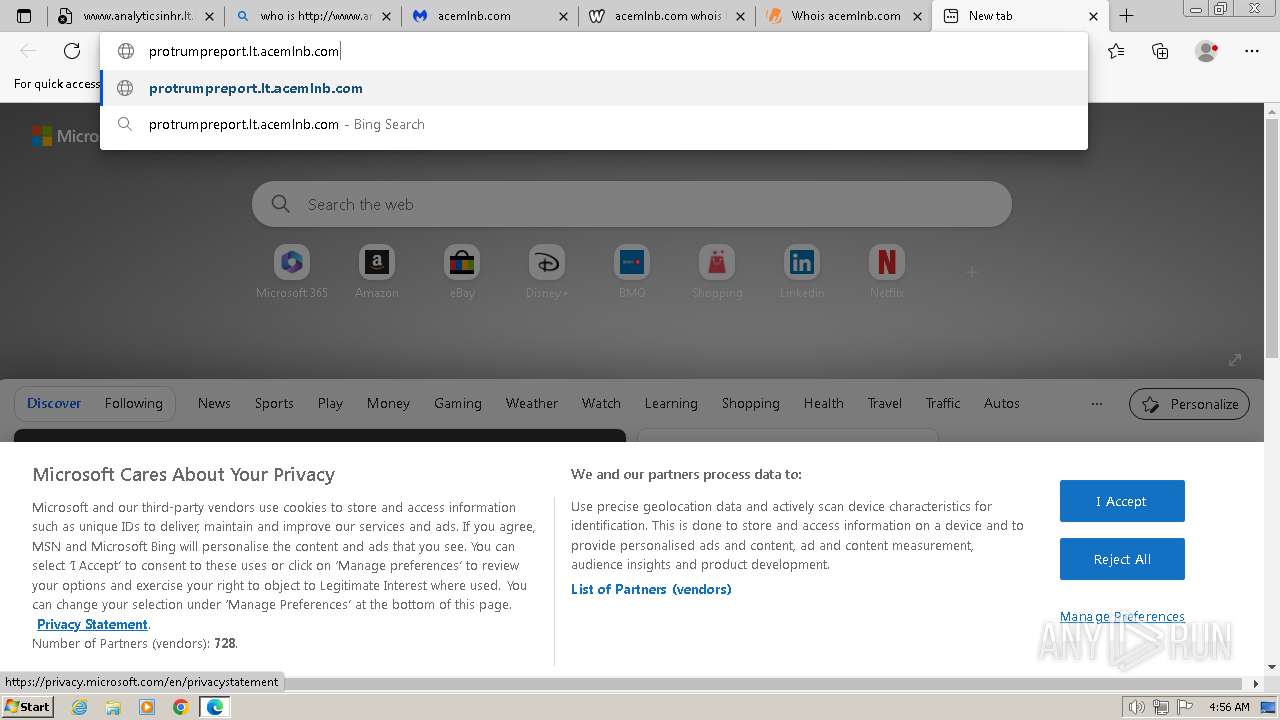Select Edge icon in taskbar
This screenshot has width=1280, height=720.
[215, 707]
